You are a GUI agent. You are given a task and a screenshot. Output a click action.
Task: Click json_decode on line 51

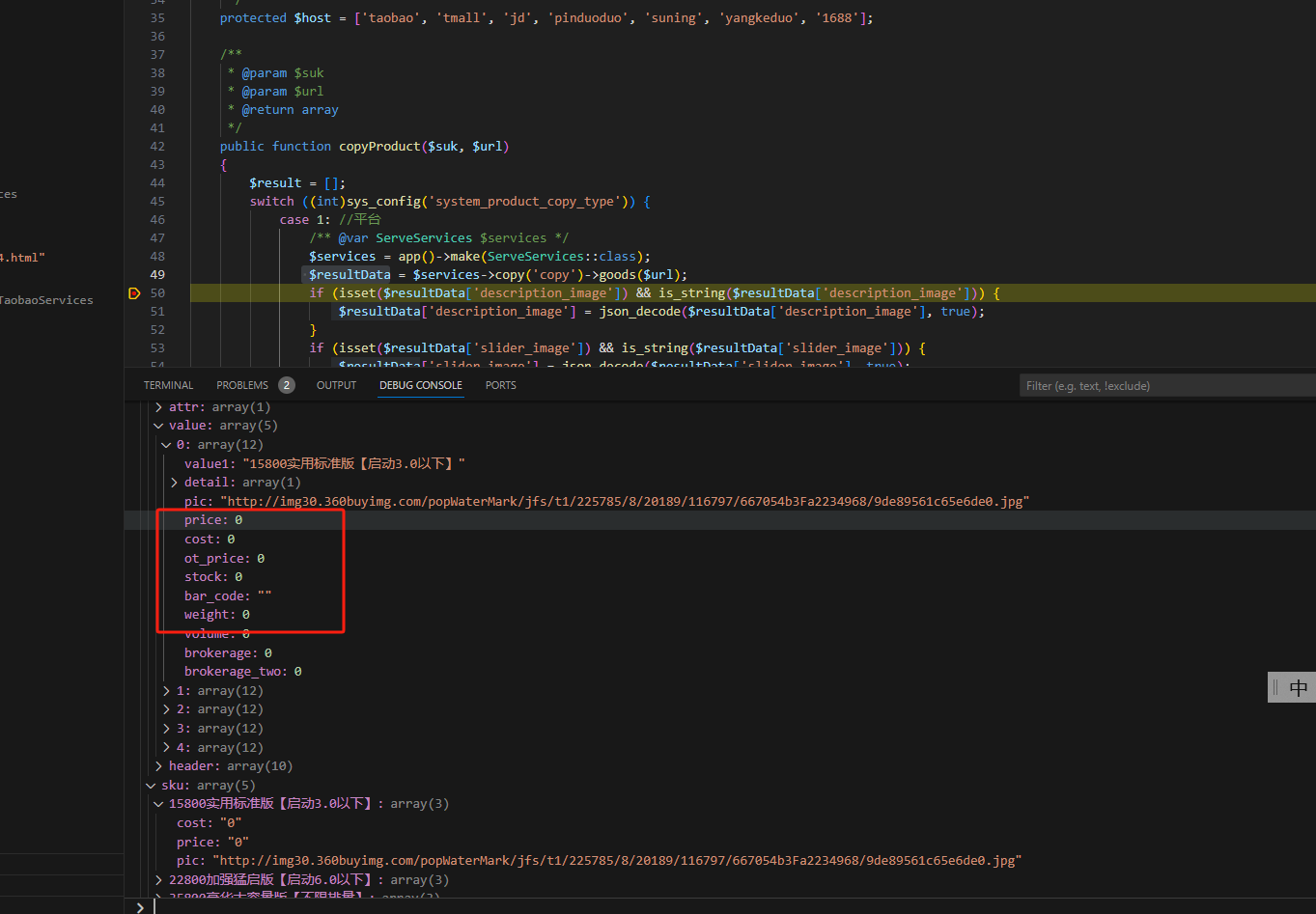point(640,312)
